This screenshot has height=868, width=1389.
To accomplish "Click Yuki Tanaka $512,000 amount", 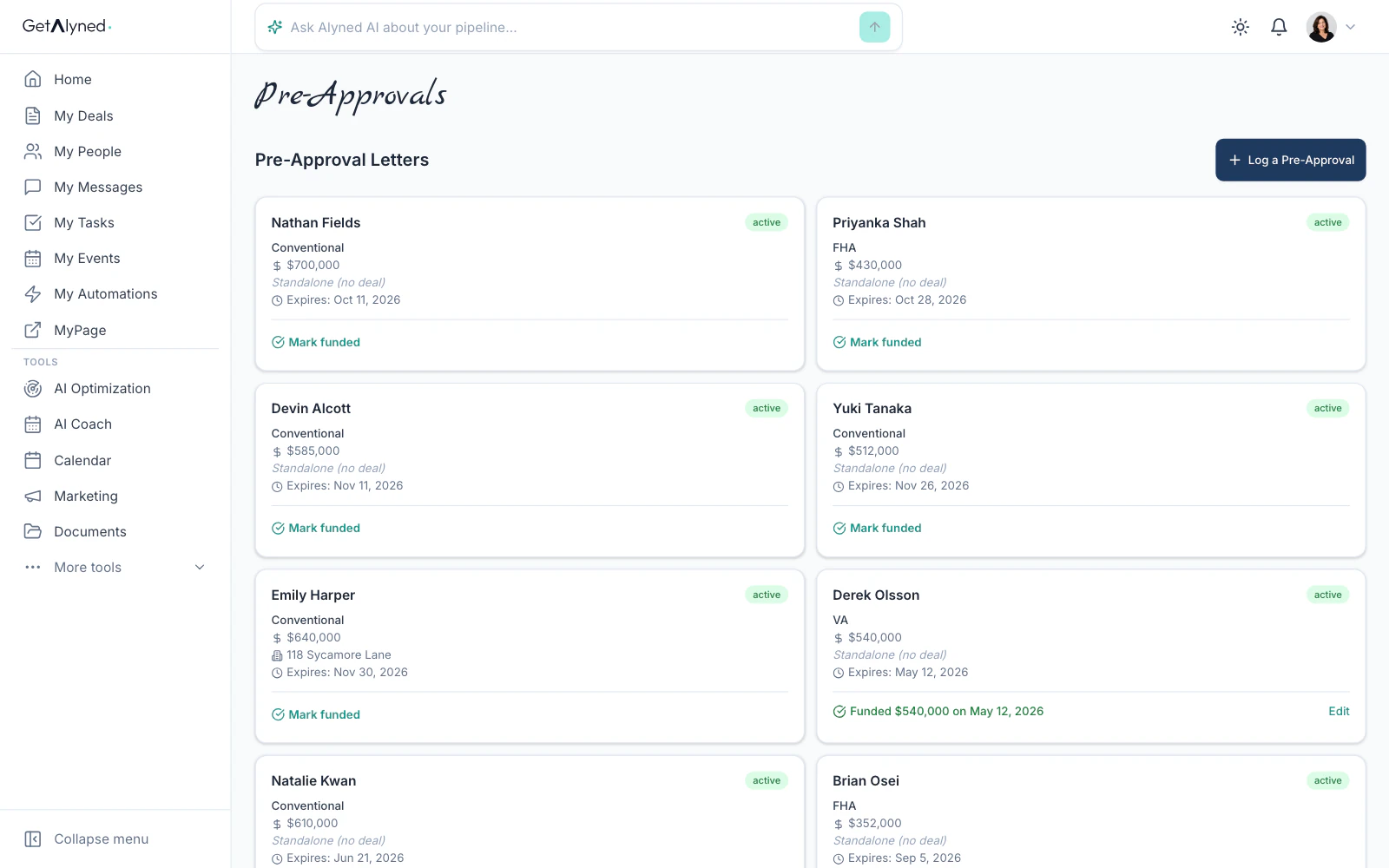I will tap(873, 450).
